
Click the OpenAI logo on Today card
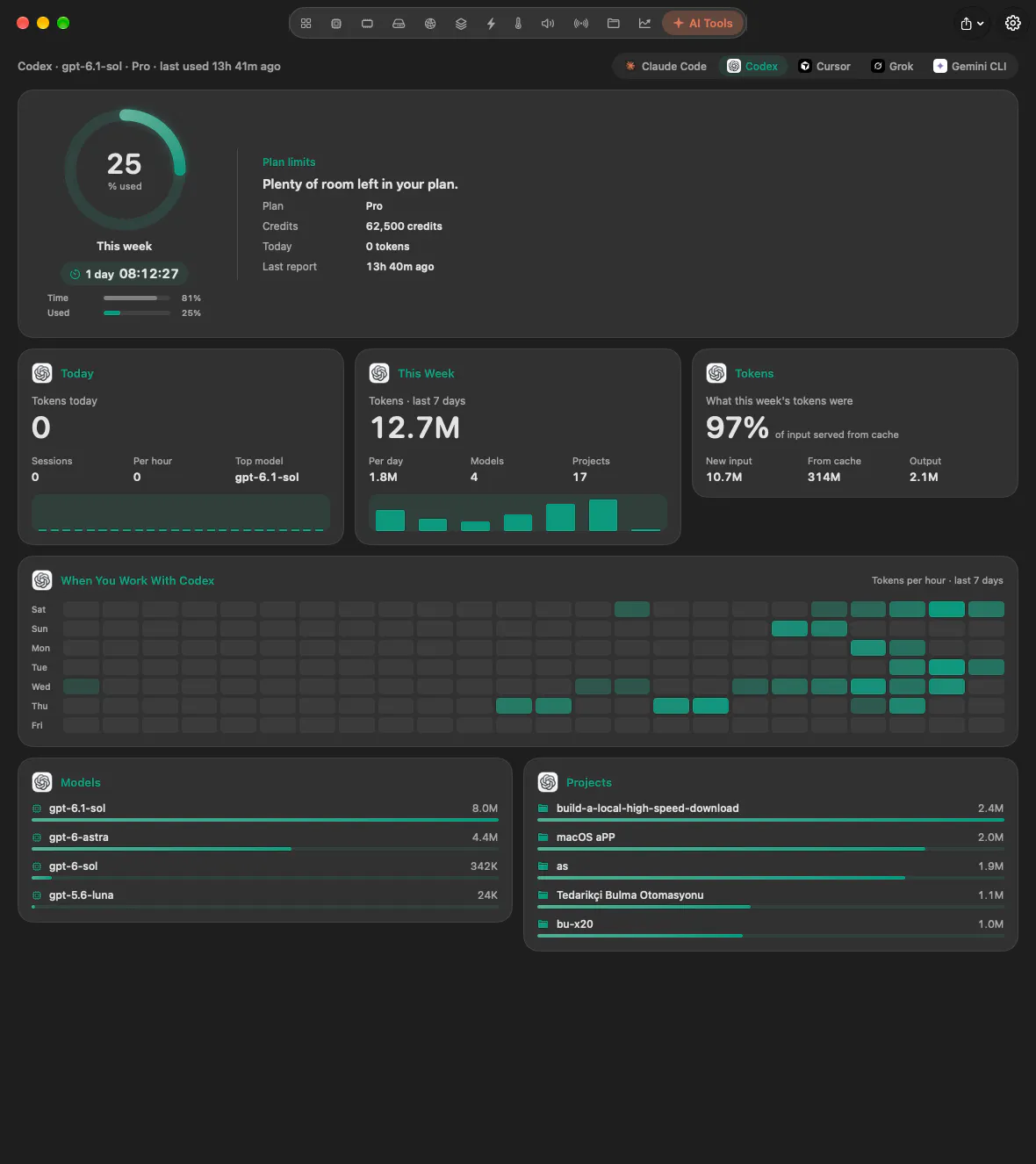tap(42, 373)
